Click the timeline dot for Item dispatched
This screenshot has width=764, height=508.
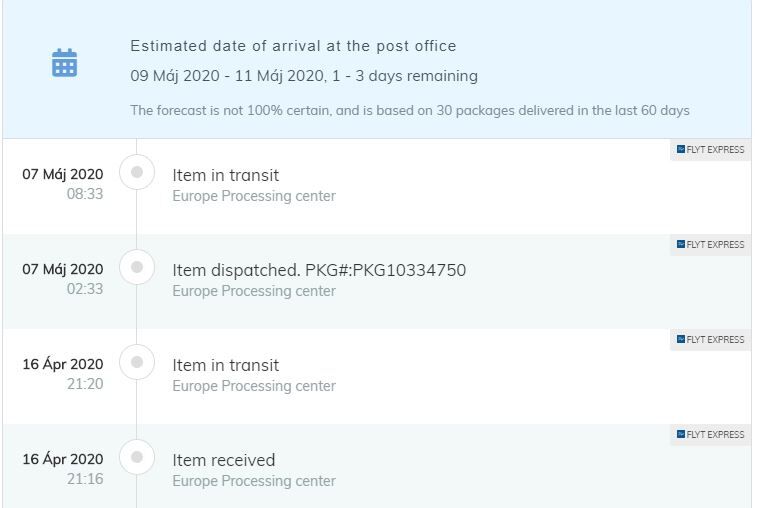137,267
